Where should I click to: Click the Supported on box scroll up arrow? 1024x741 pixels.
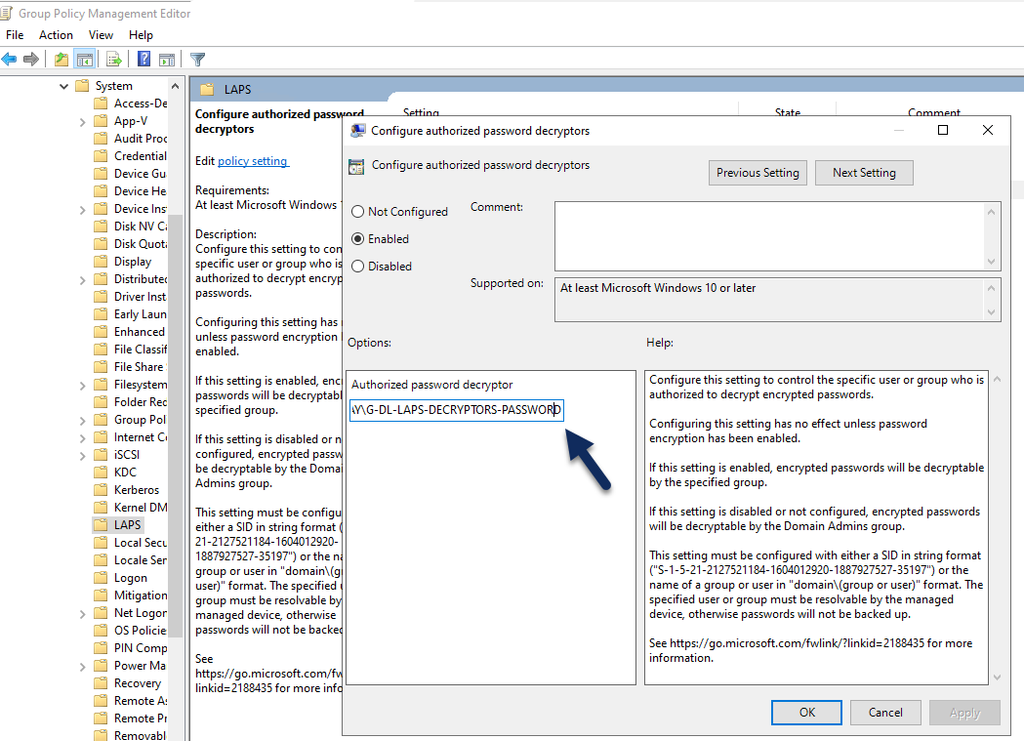coord(991,288)
